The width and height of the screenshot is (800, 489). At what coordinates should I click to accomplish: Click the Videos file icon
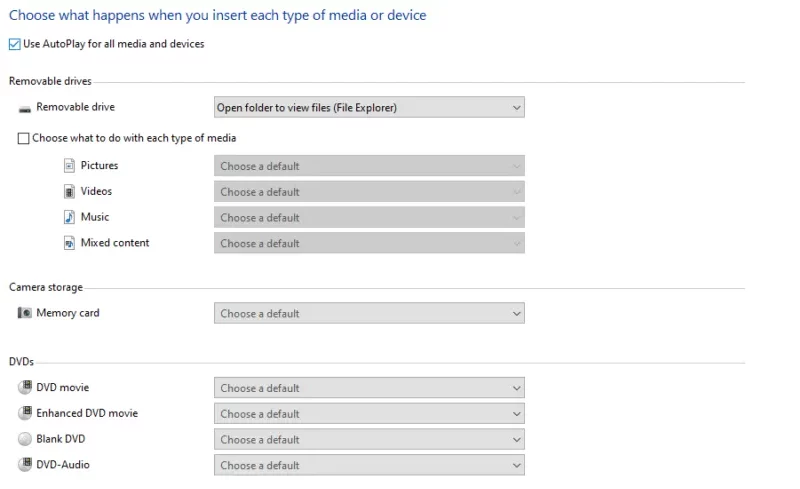(69, 191)
